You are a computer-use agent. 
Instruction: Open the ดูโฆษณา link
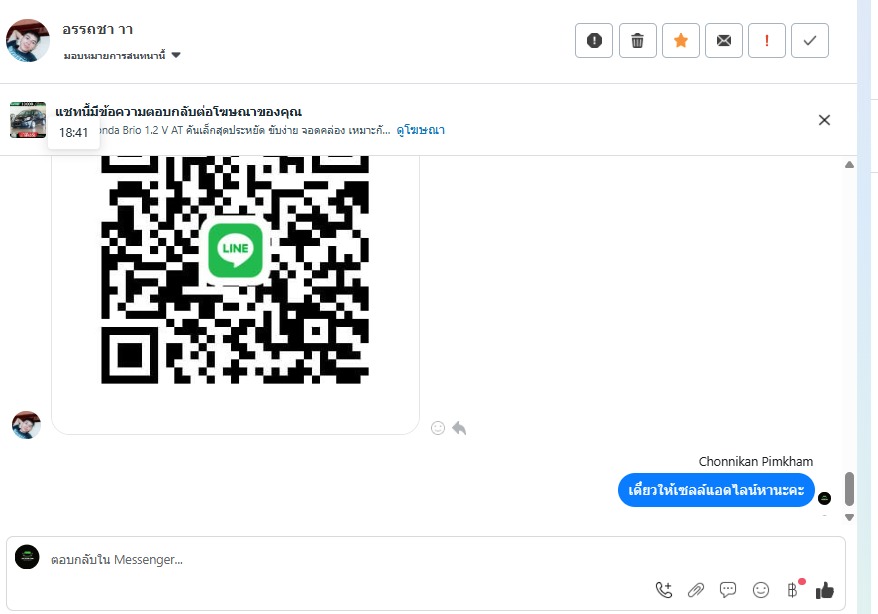coord(421,130)
